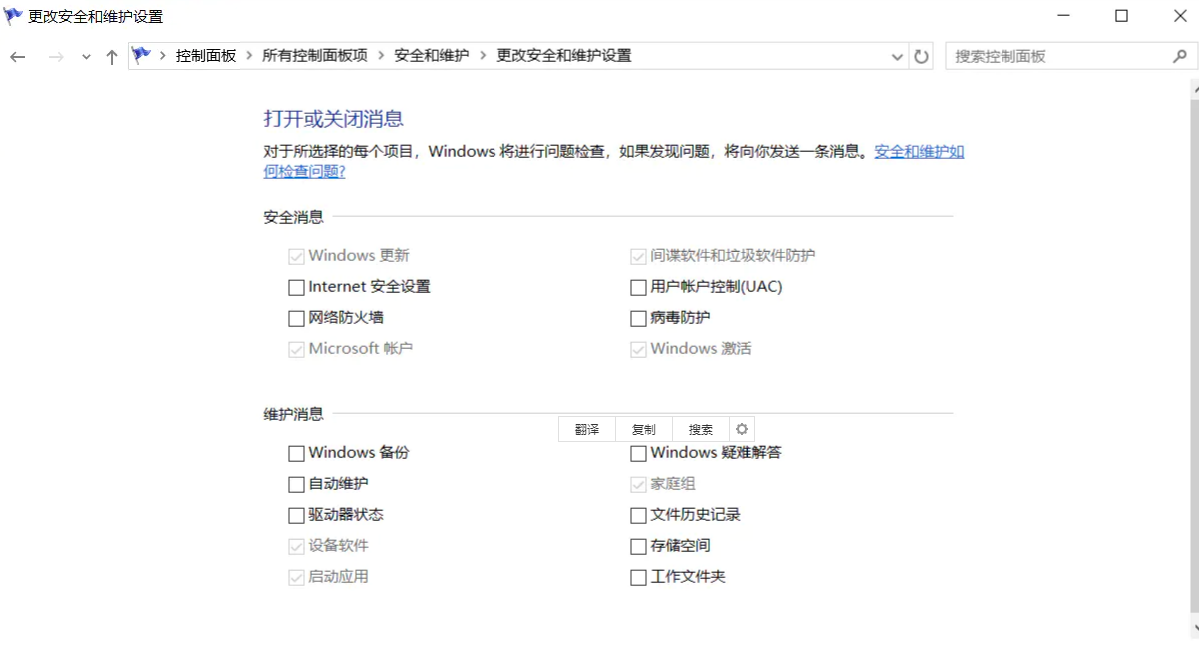This screenshot has width=1199, height=669.
Task: Minimize the control panel window
Action: coord(1063,16)
